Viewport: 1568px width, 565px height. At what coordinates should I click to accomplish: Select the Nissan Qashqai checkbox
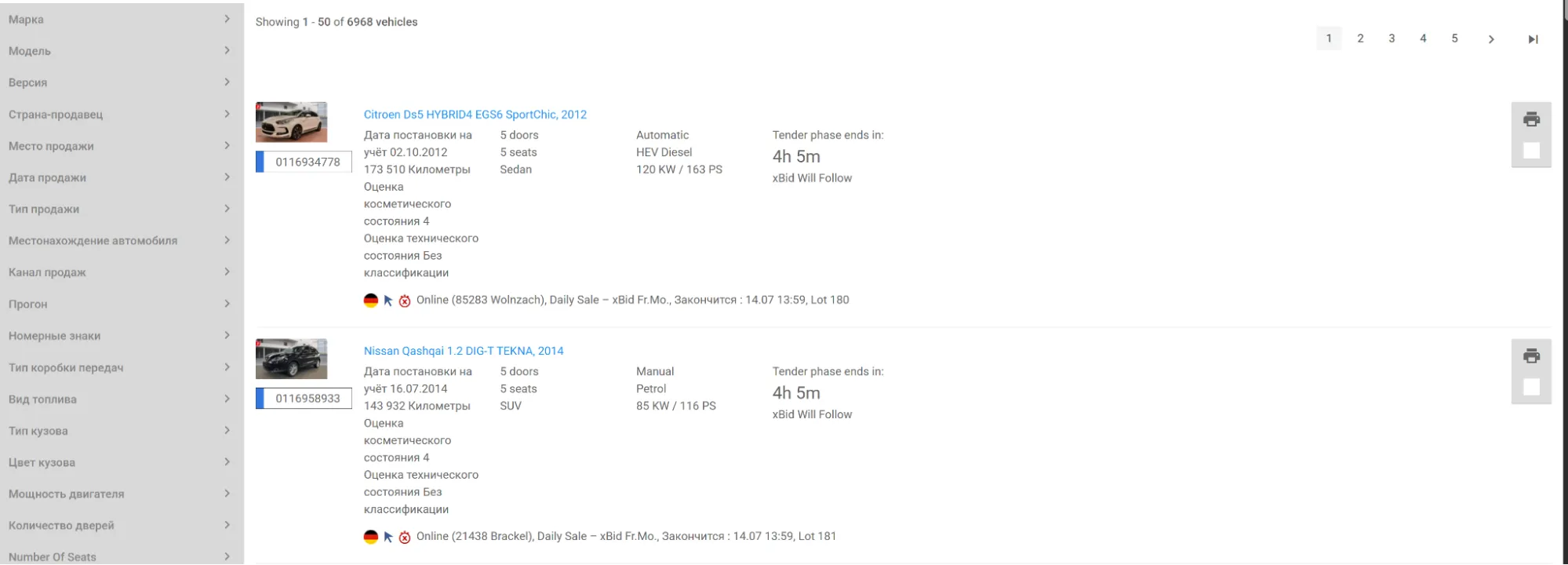pyautogui.click(x=1531, y=387)
